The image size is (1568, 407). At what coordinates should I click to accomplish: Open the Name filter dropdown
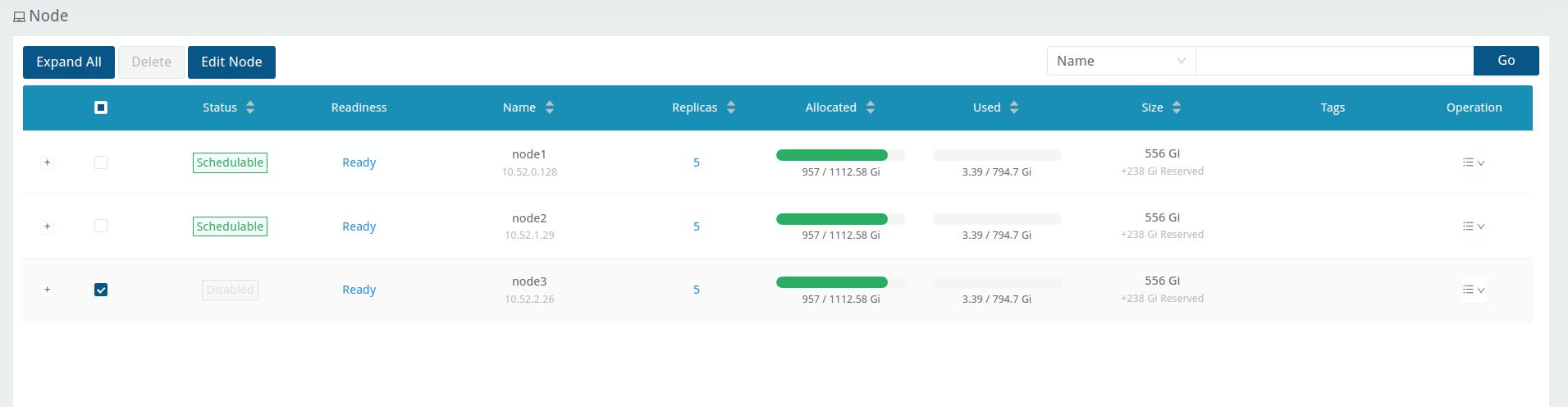pyautogui.click(x=1121, y=61)
